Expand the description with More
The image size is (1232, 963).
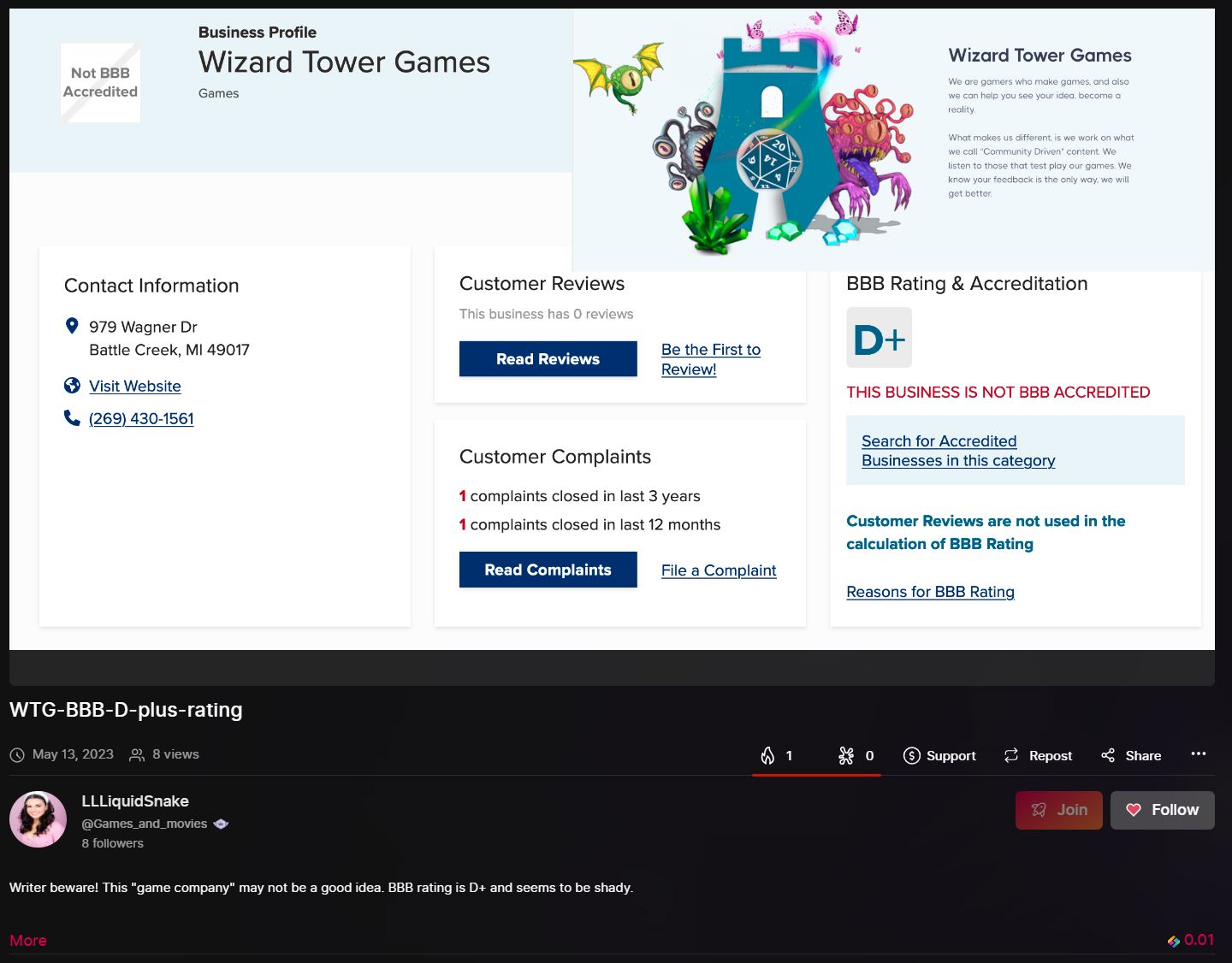pos(28,940)
